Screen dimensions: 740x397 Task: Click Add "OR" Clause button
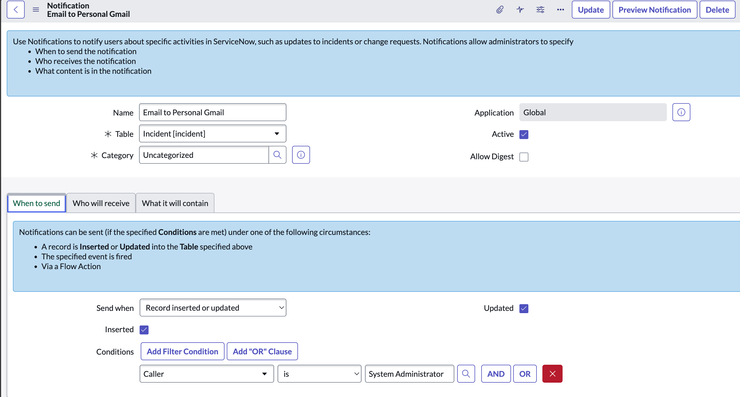(262, 351)
